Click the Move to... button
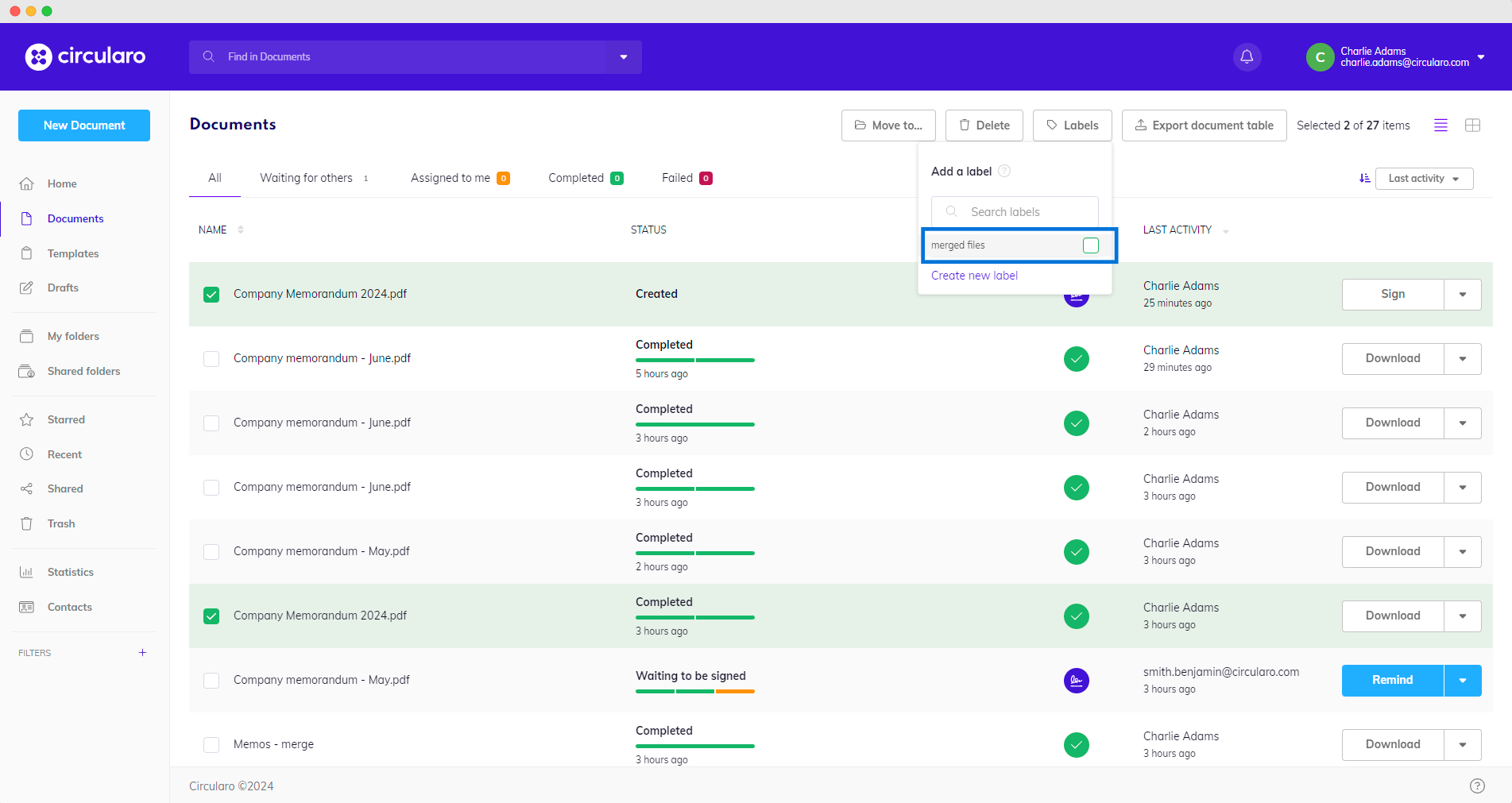This screenshot has height=803, width=1512. coord(888,125)
